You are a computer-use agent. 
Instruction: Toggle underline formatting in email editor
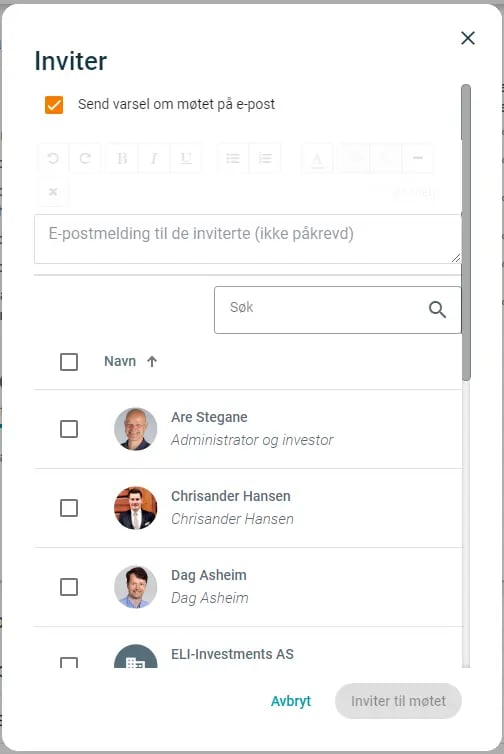tap(186, 158)
